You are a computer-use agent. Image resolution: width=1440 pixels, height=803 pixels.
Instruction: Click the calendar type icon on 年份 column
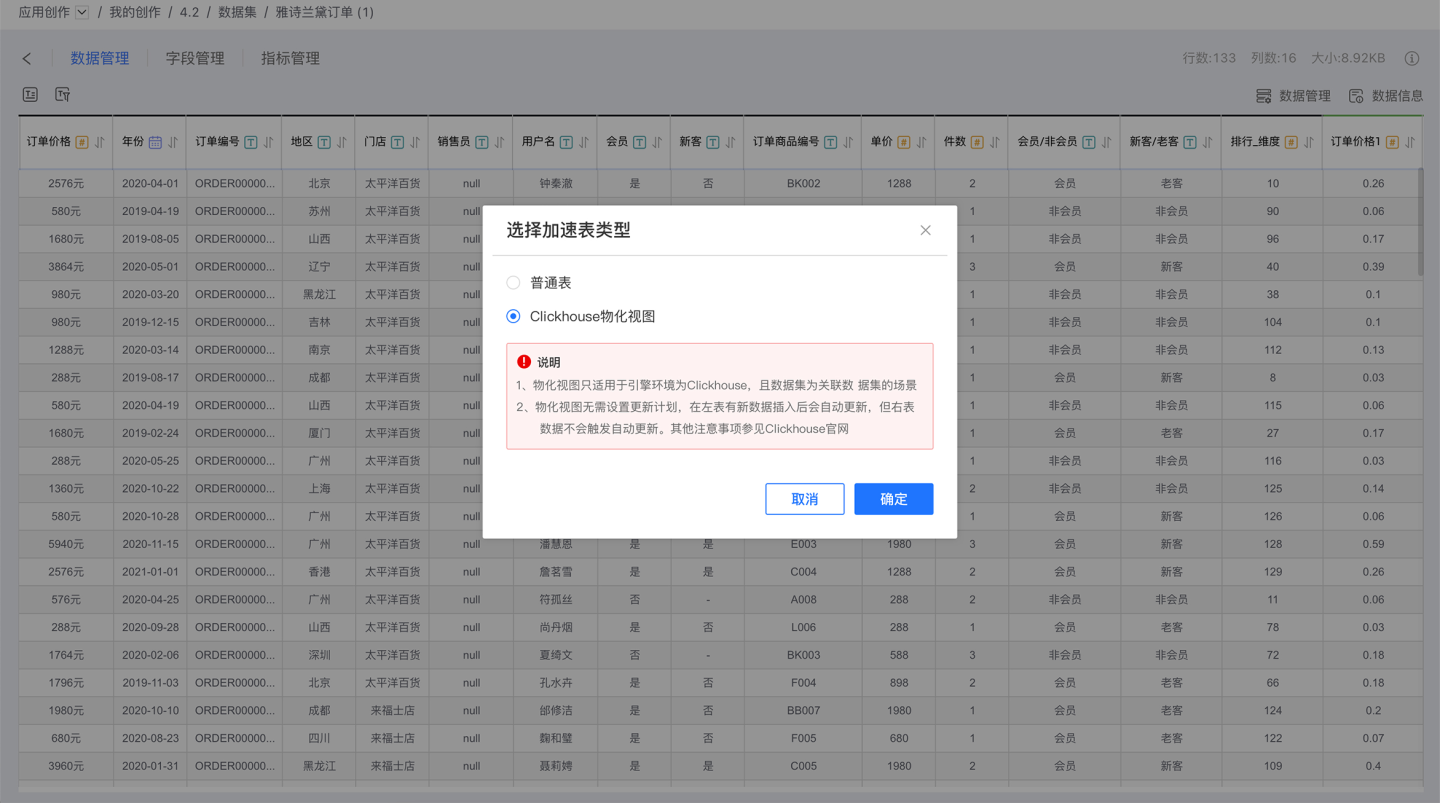pos(155,143)
